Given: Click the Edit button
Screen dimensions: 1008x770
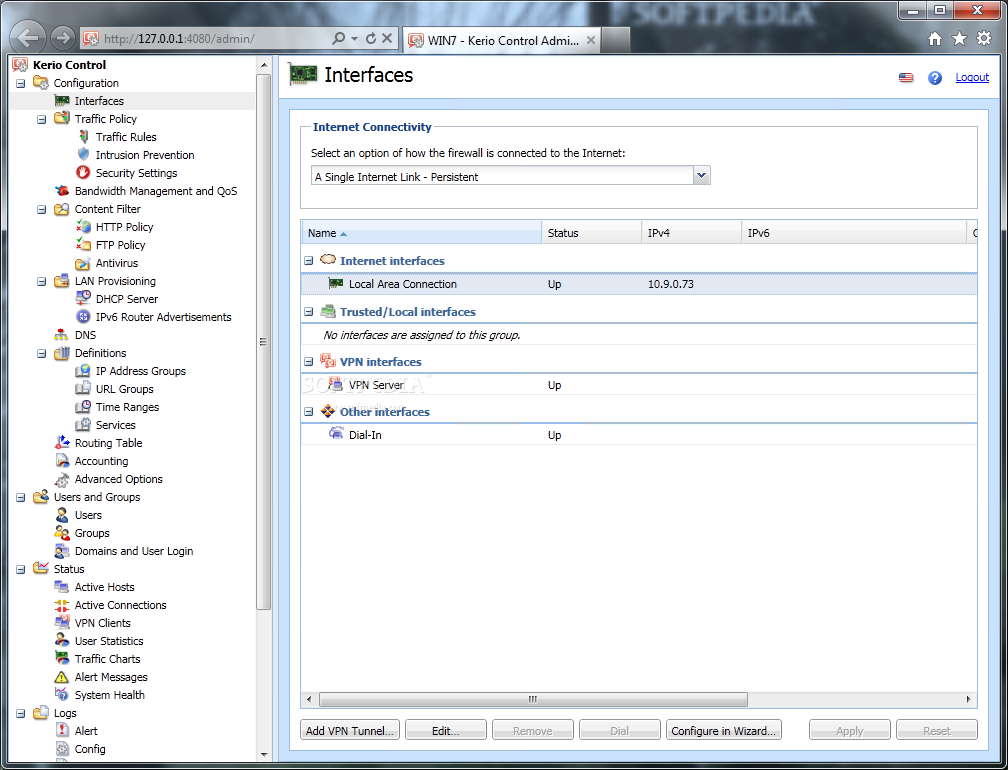Looking at the screenshot, I should click(446, 730).
